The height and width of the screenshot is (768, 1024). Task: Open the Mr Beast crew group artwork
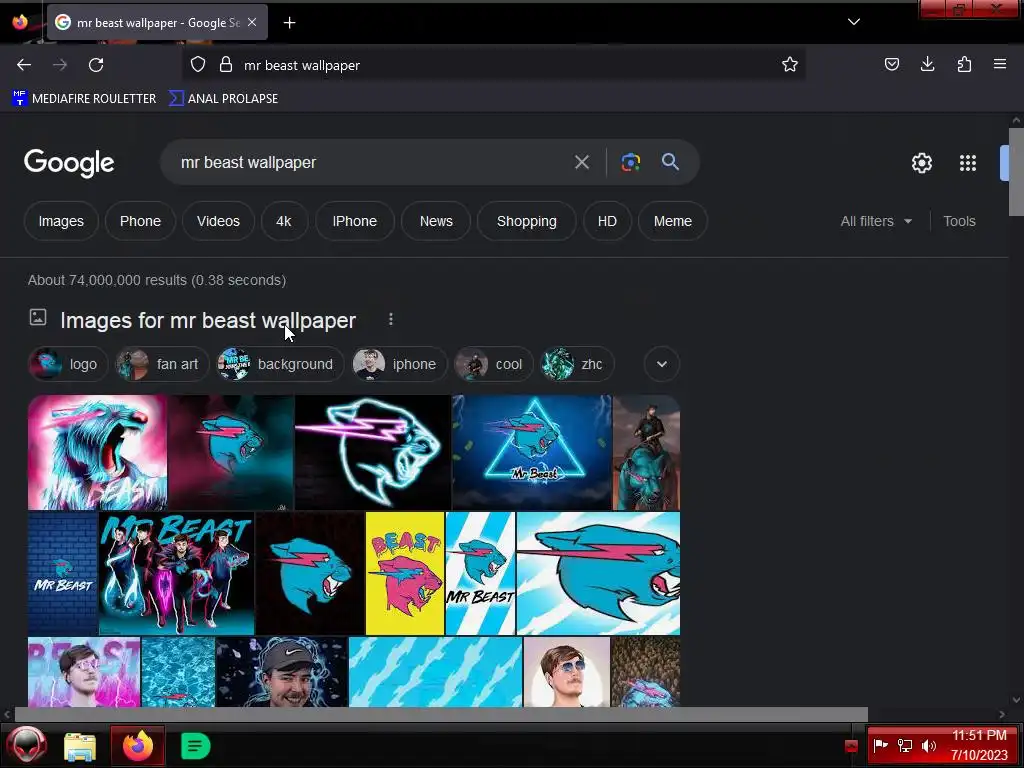tap(176, 573)
